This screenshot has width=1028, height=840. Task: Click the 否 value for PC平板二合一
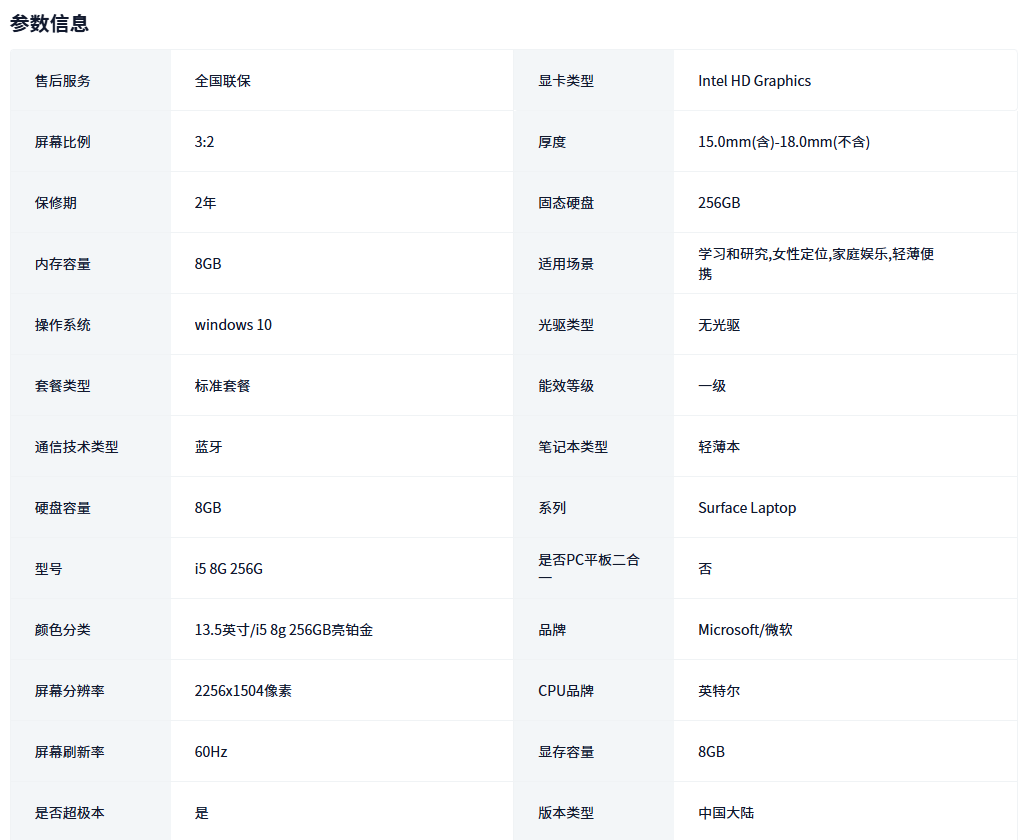[x=705, y=569]
